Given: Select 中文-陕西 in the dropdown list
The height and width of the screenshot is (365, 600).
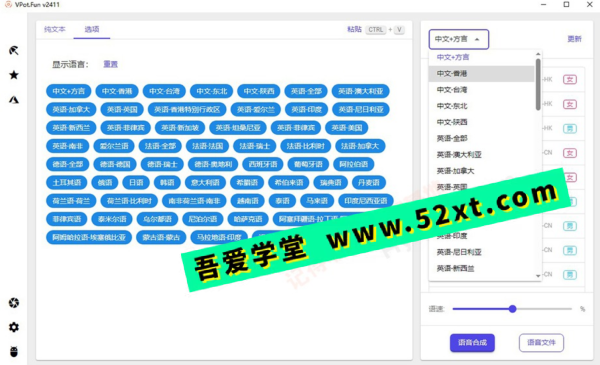Looking at the screenshot, I should [x=481, y=122].
